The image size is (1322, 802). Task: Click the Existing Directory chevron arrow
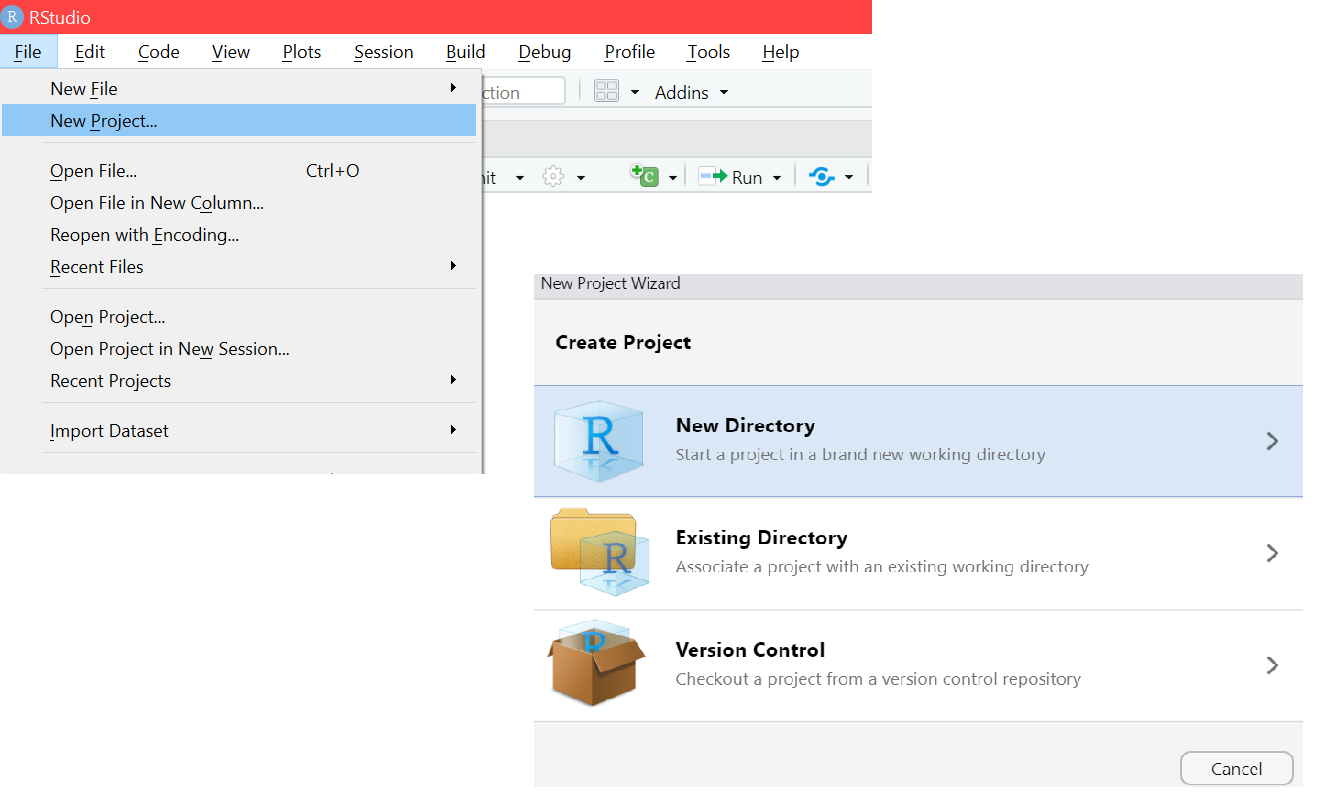[1272, 553]
